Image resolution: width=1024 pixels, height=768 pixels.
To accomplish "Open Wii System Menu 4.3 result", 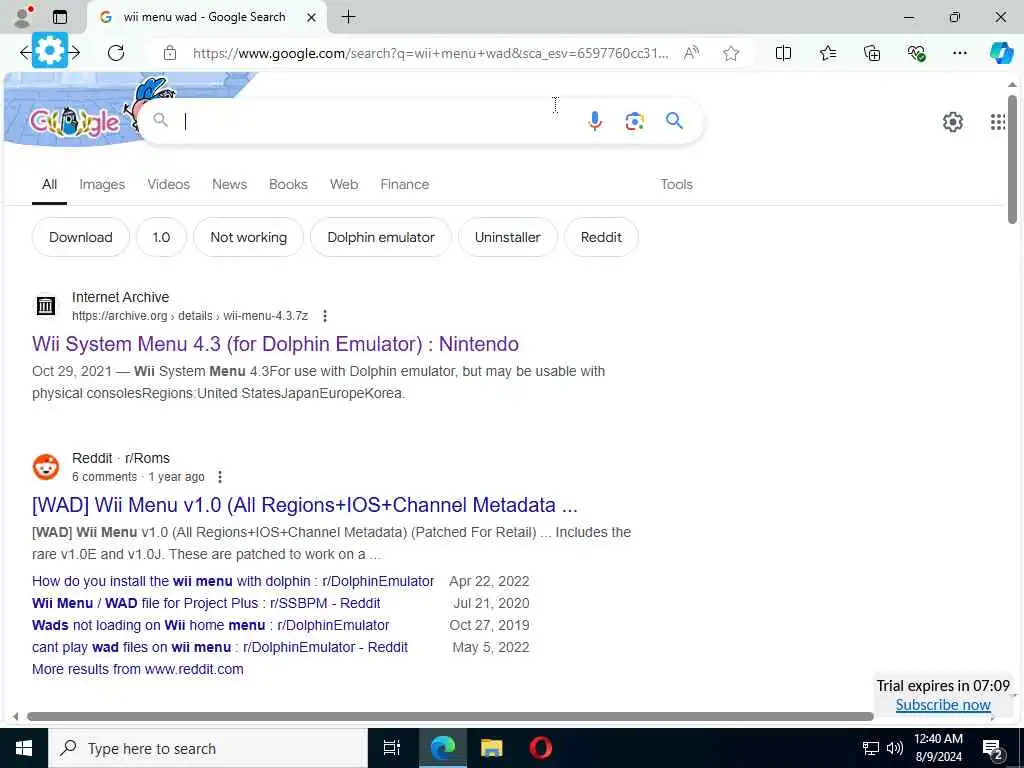I will pos(275,344).
